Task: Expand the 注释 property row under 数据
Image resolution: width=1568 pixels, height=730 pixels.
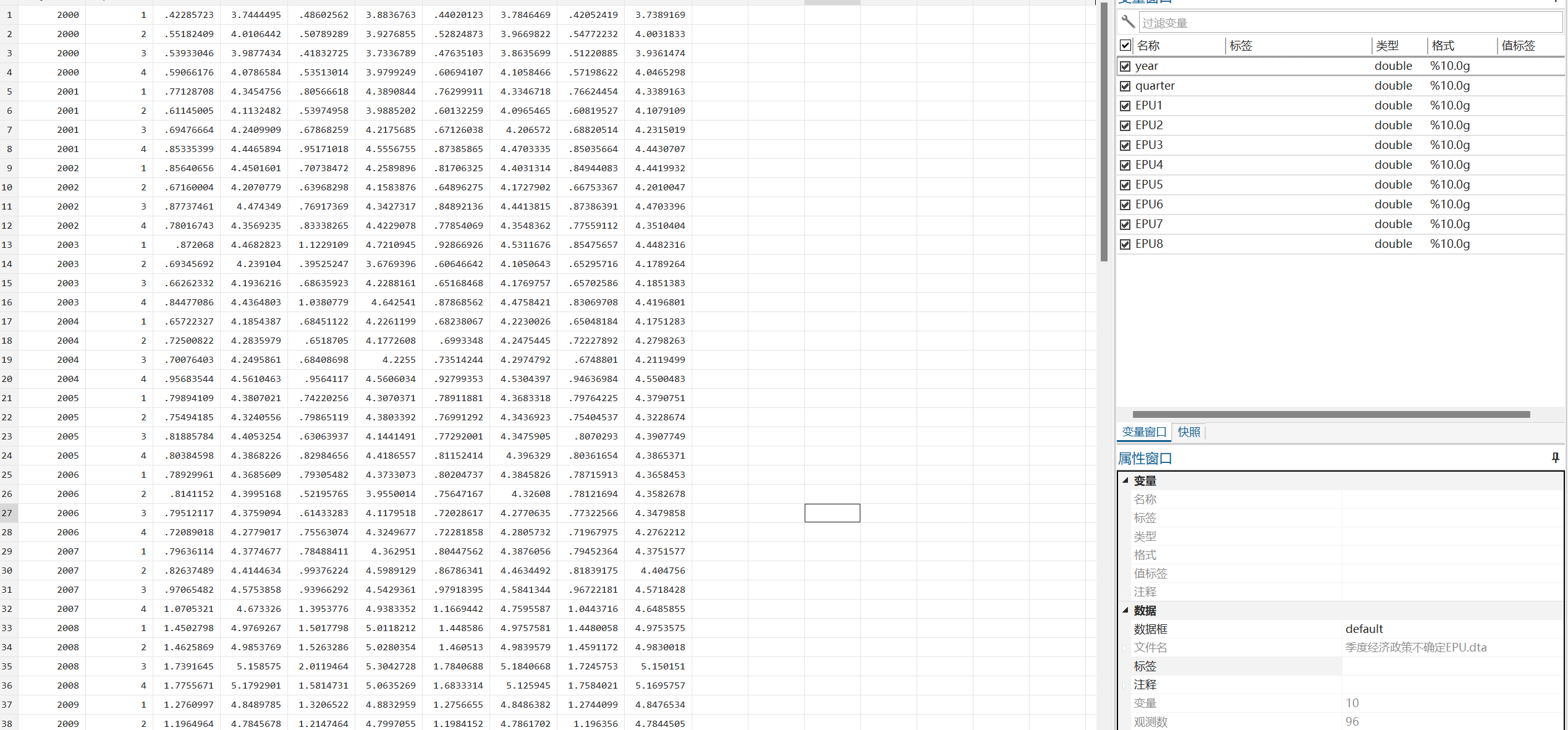Action: 1125,684
